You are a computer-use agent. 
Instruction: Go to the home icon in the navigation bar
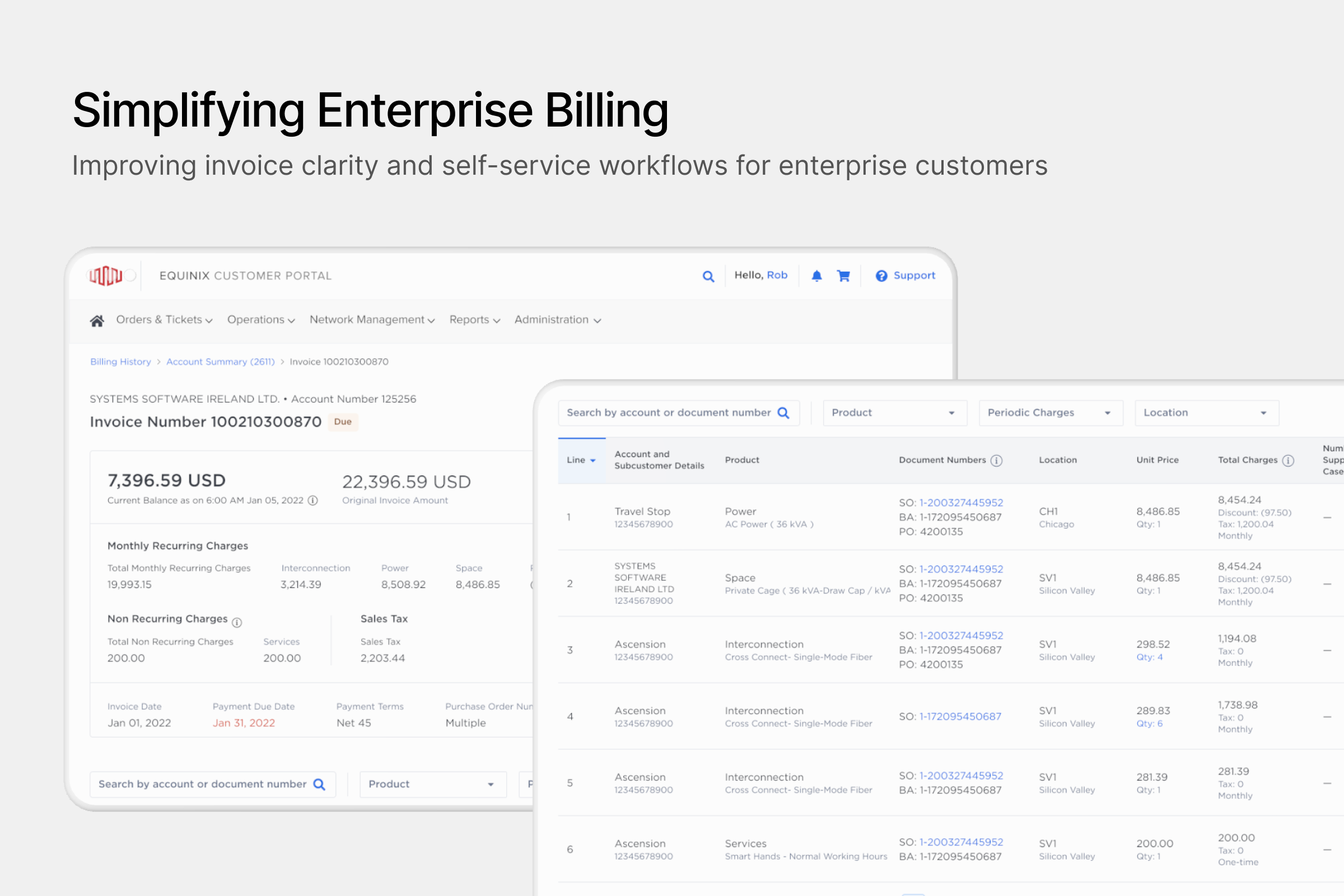(96, 320)
